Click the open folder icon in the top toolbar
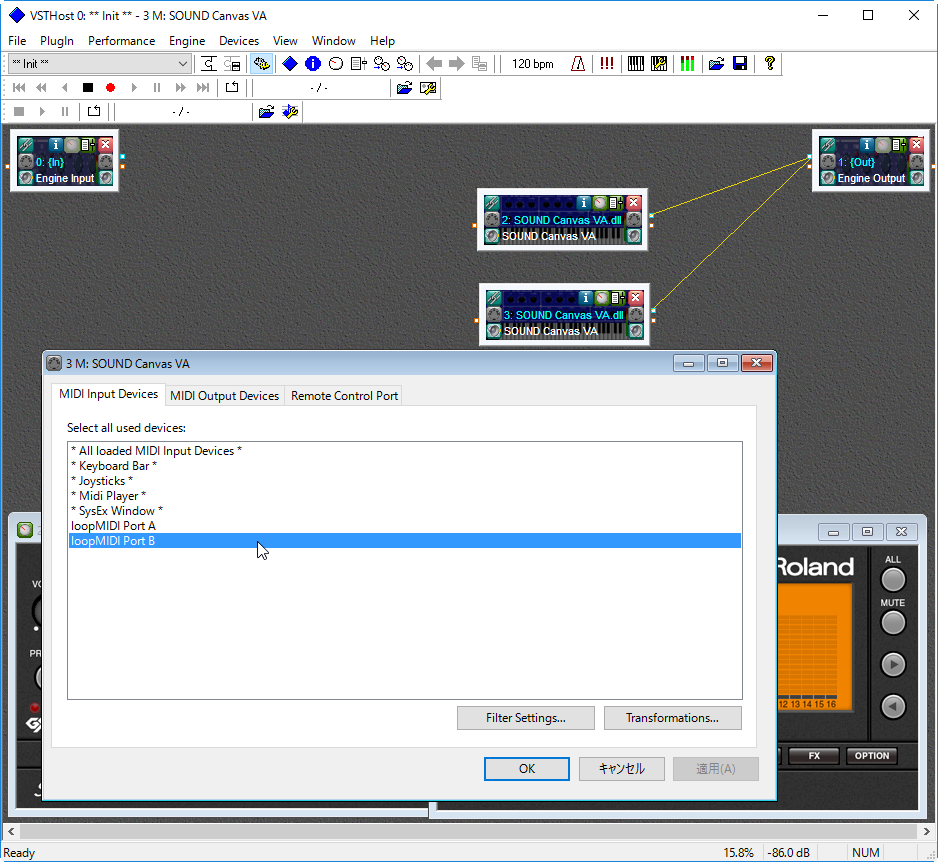This screenshot has height=862, width=938. (x=717, y=63)
